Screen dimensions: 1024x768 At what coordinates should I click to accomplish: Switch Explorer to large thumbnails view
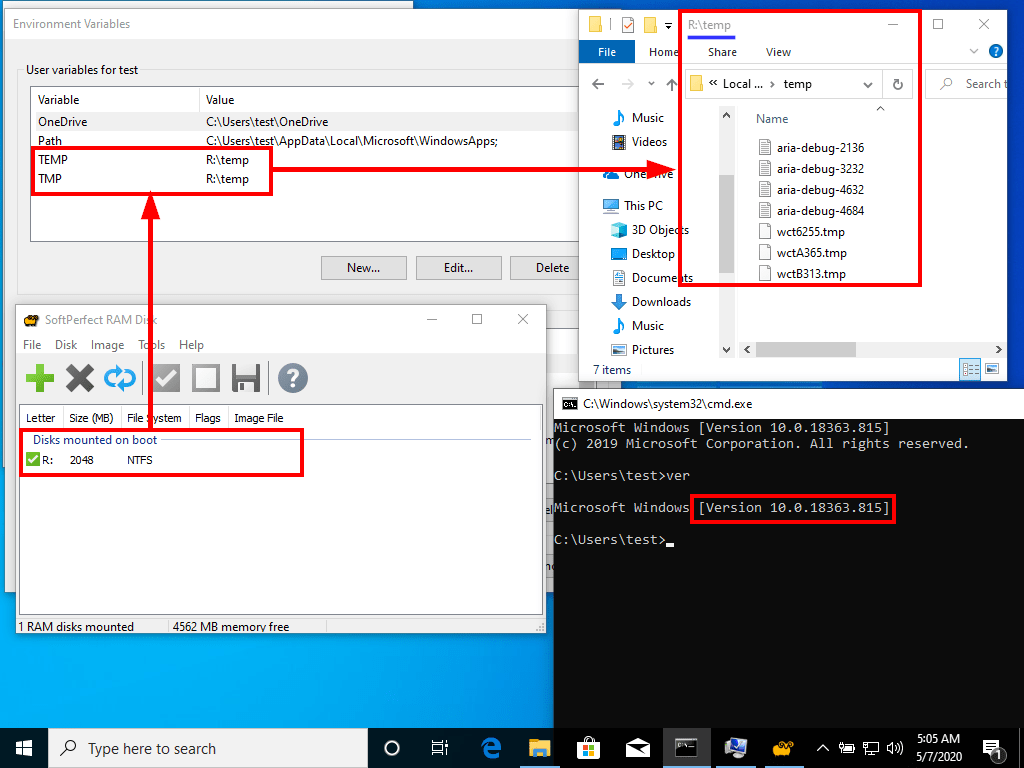pos(992,370)
